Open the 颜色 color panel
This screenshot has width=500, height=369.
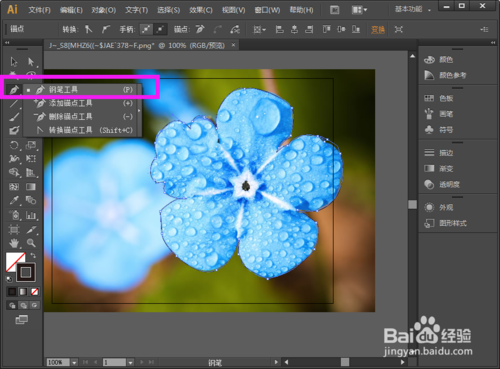click(x=446, y=60)
